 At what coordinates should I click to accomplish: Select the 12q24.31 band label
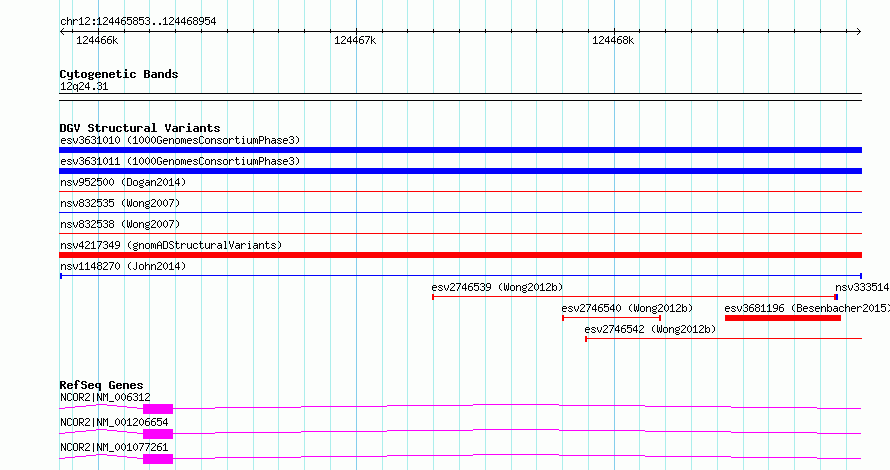tap(84, 87)
